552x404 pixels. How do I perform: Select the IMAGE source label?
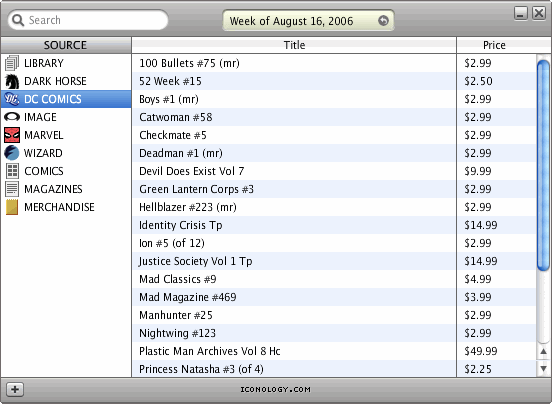(x=40, y=117)
